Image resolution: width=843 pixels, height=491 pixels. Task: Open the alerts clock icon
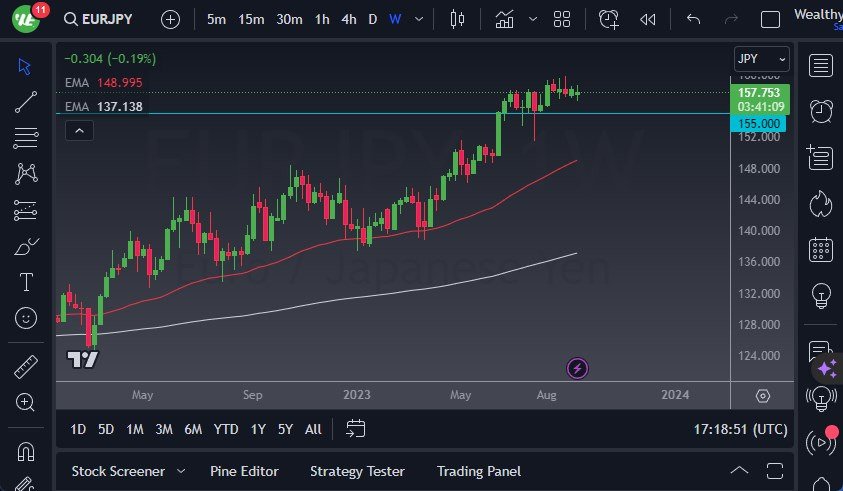click(x=821, y=110)
